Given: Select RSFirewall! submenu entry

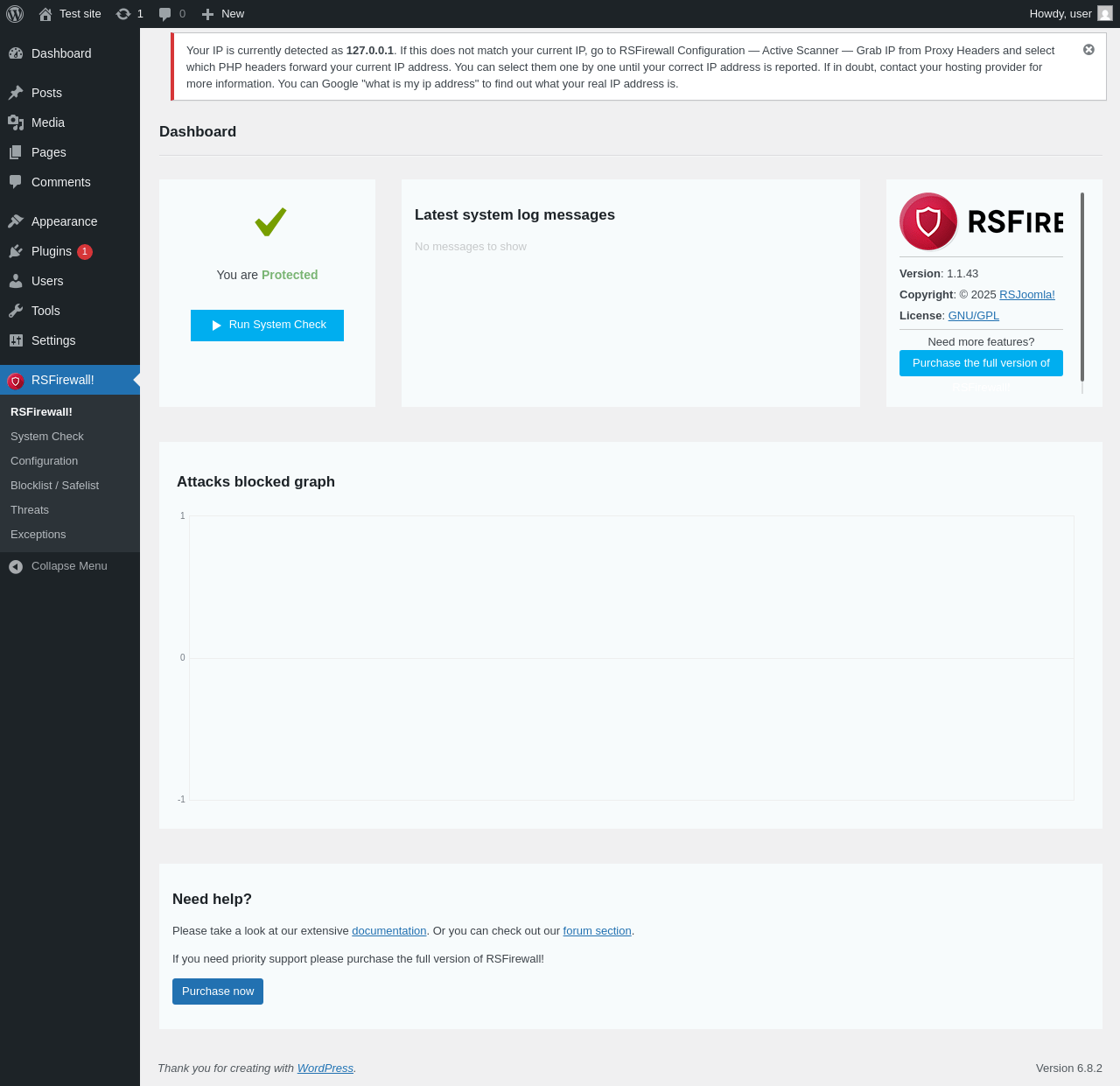Looking at the screenshot, I should [70, 411].
